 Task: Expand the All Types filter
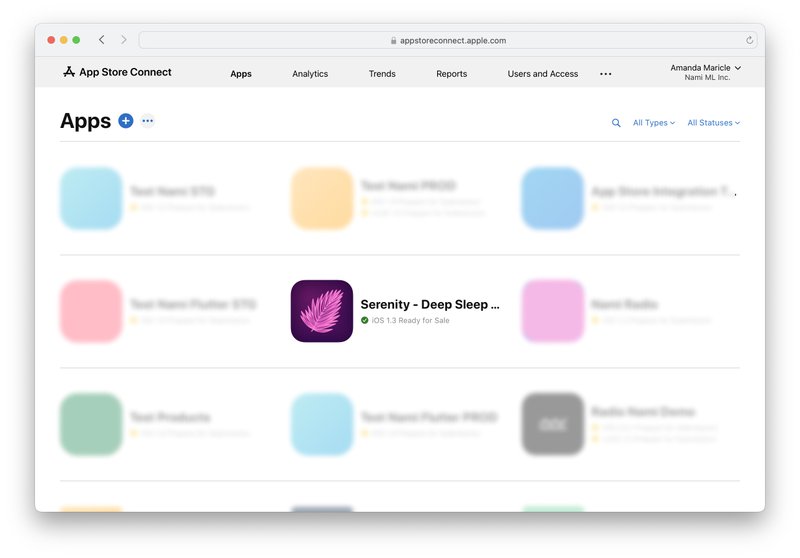654,123
